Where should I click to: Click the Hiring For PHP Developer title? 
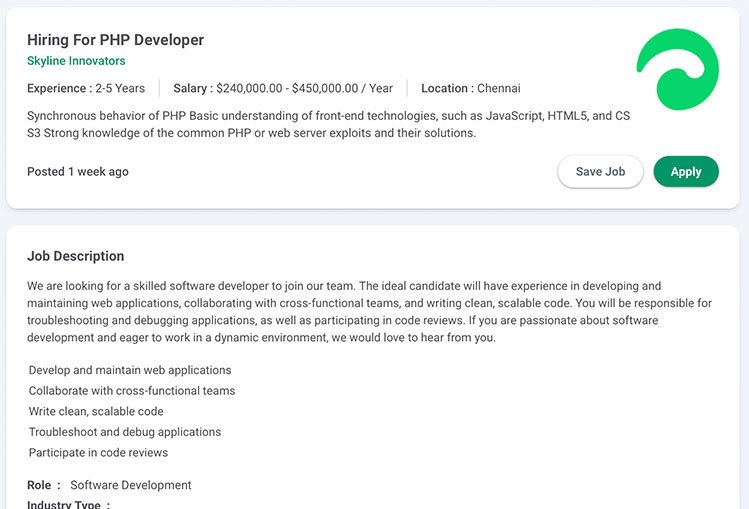[115, 40]
